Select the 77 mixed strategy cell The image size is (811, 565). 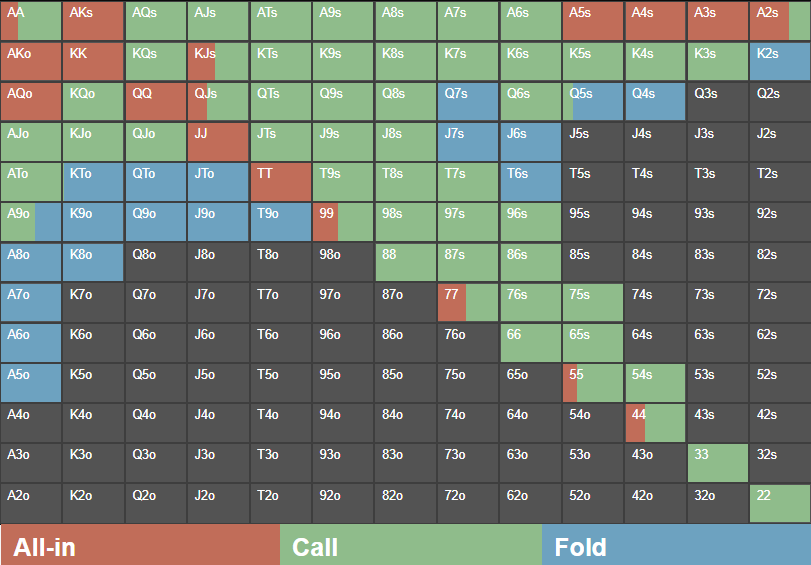pyautogui.click(x=467, y=302)
